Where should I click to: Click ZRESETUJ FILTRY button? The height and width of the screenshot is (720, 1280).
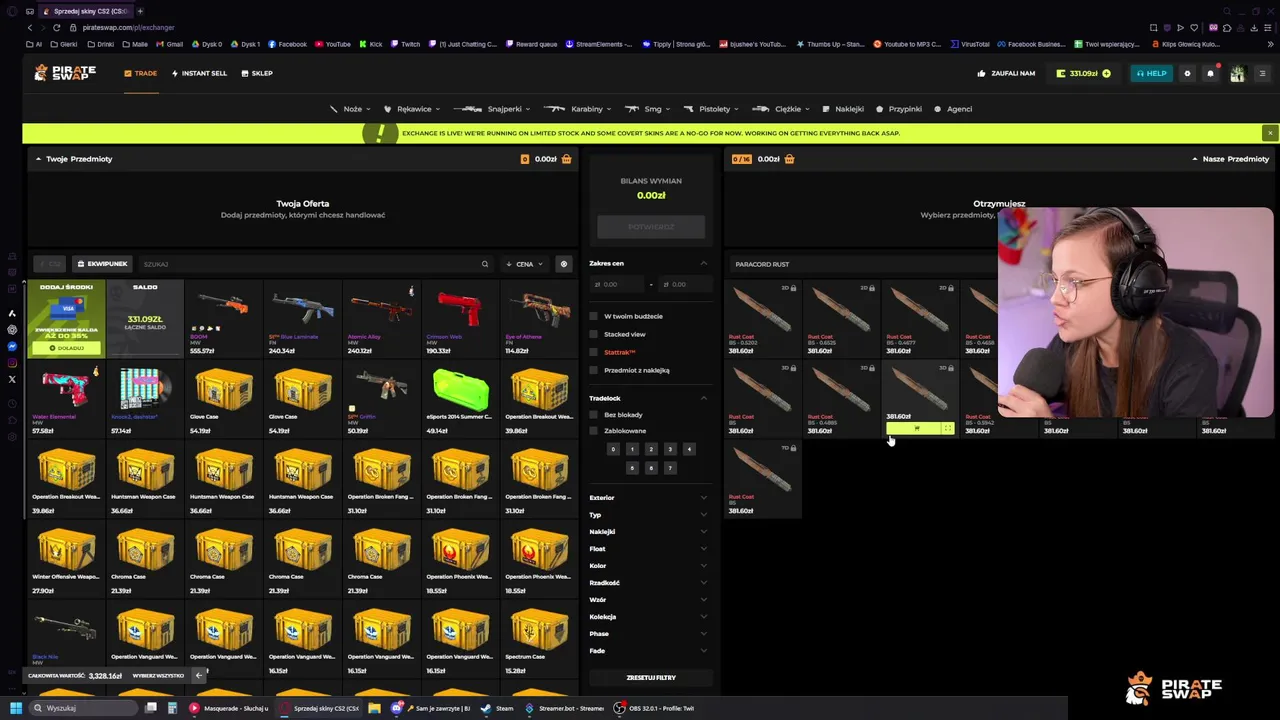tap(651, 677)
